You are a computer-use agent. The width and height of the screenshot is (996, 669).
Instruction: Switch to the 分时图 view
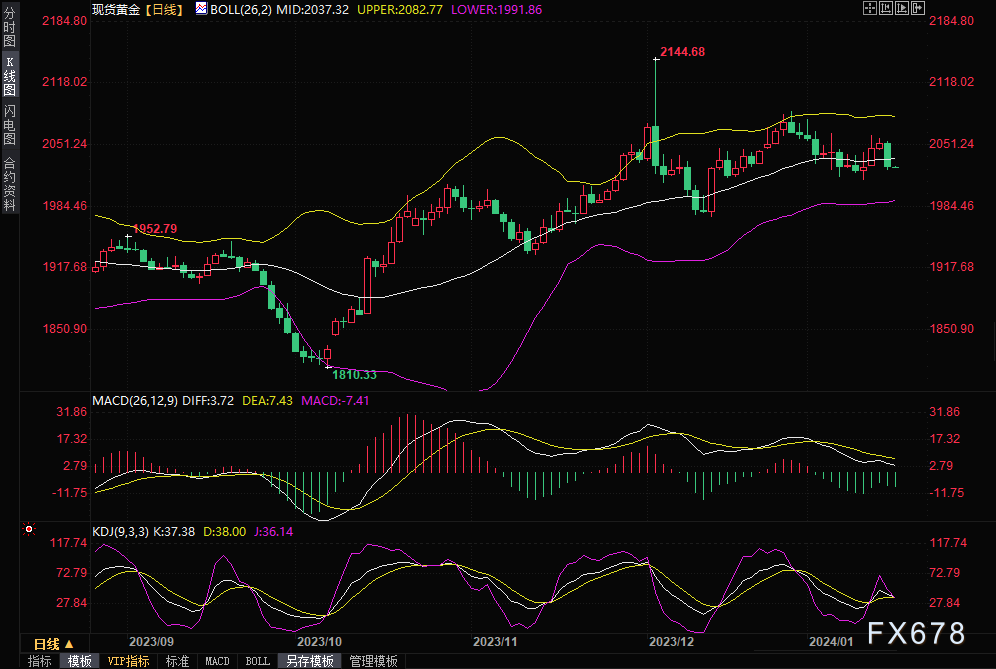point(9,27)
